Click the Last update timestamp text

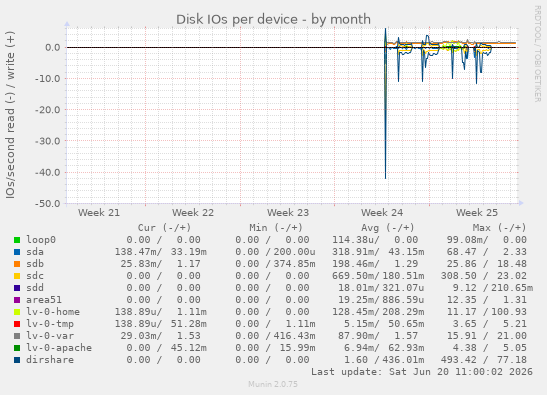422,372
